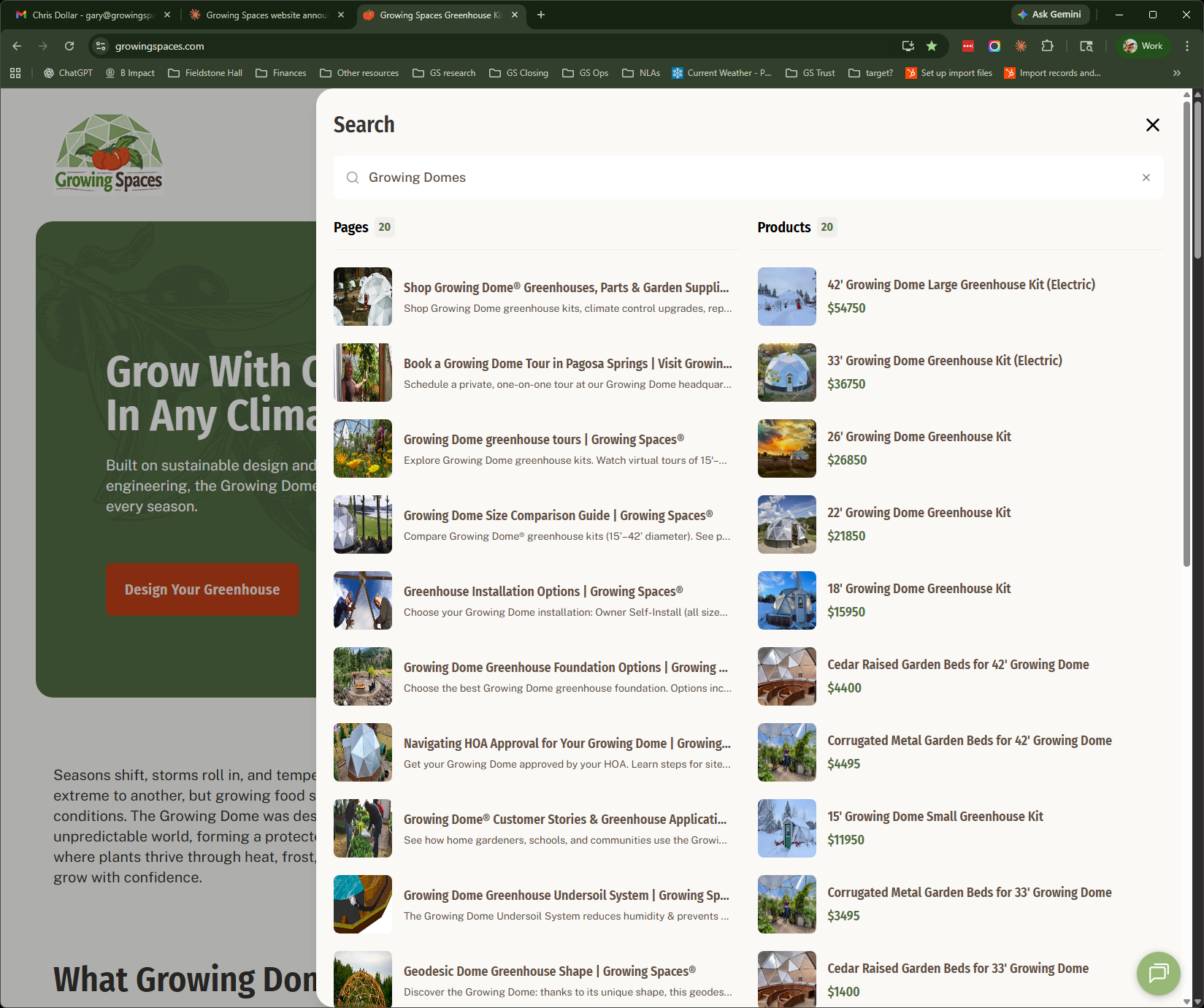Expand the GS Closing bookmark folder
The width and height of the screenshot is (1204, 1008).
coord(519,73)
